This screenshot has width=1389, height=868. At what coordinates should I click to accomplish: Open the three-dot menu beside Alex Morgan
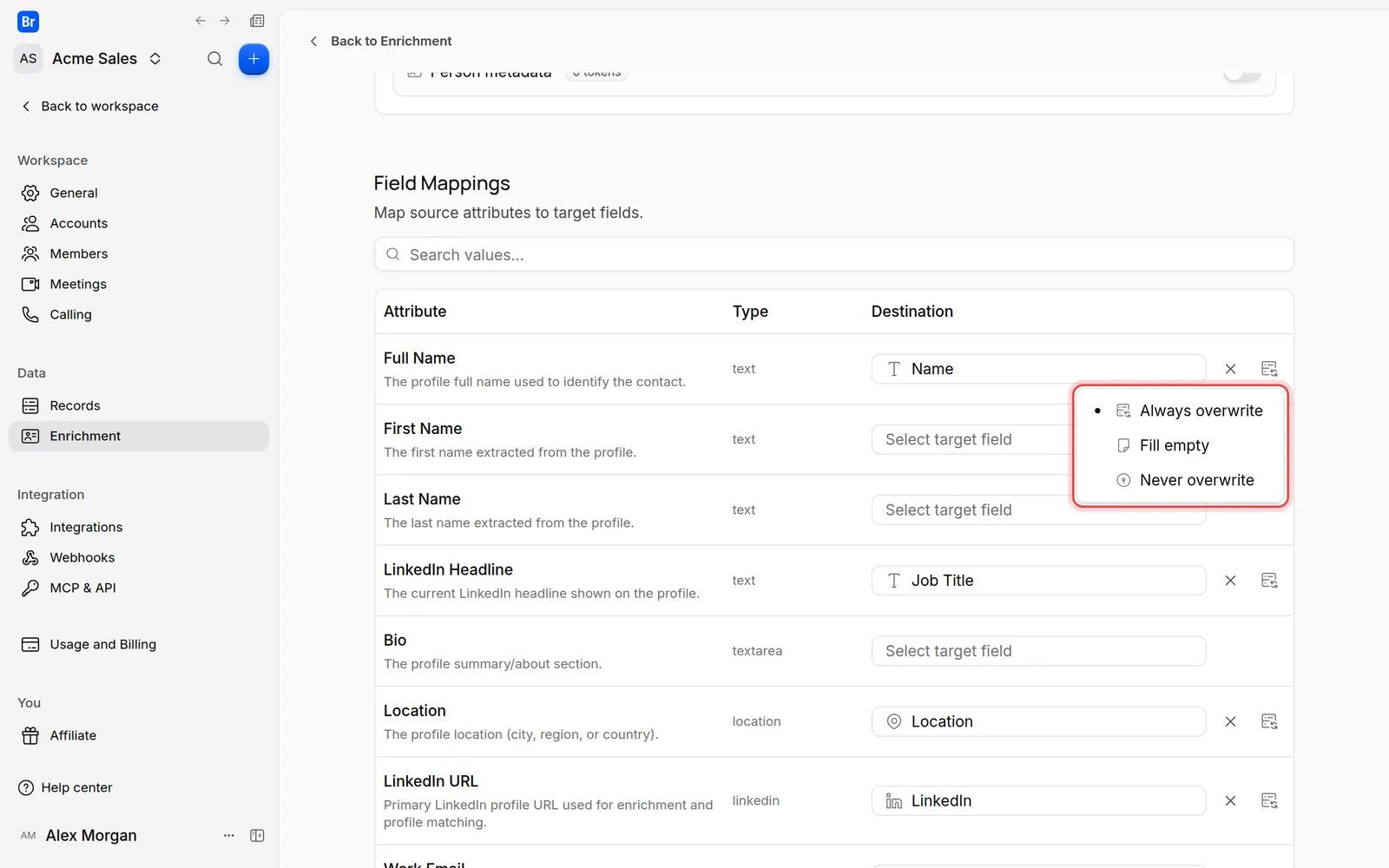pos(229,835)
